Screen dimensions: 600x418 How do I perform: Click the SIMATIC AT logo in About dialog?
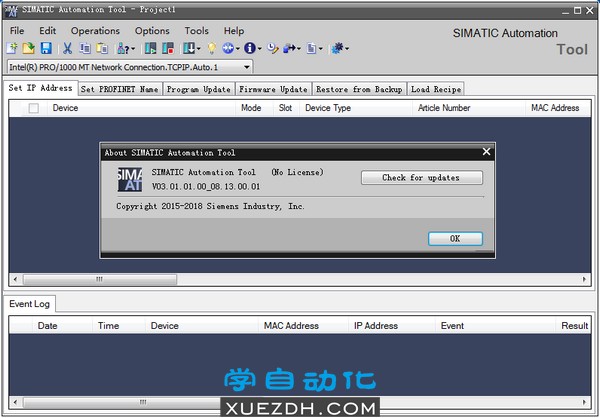tap(130, 179)
